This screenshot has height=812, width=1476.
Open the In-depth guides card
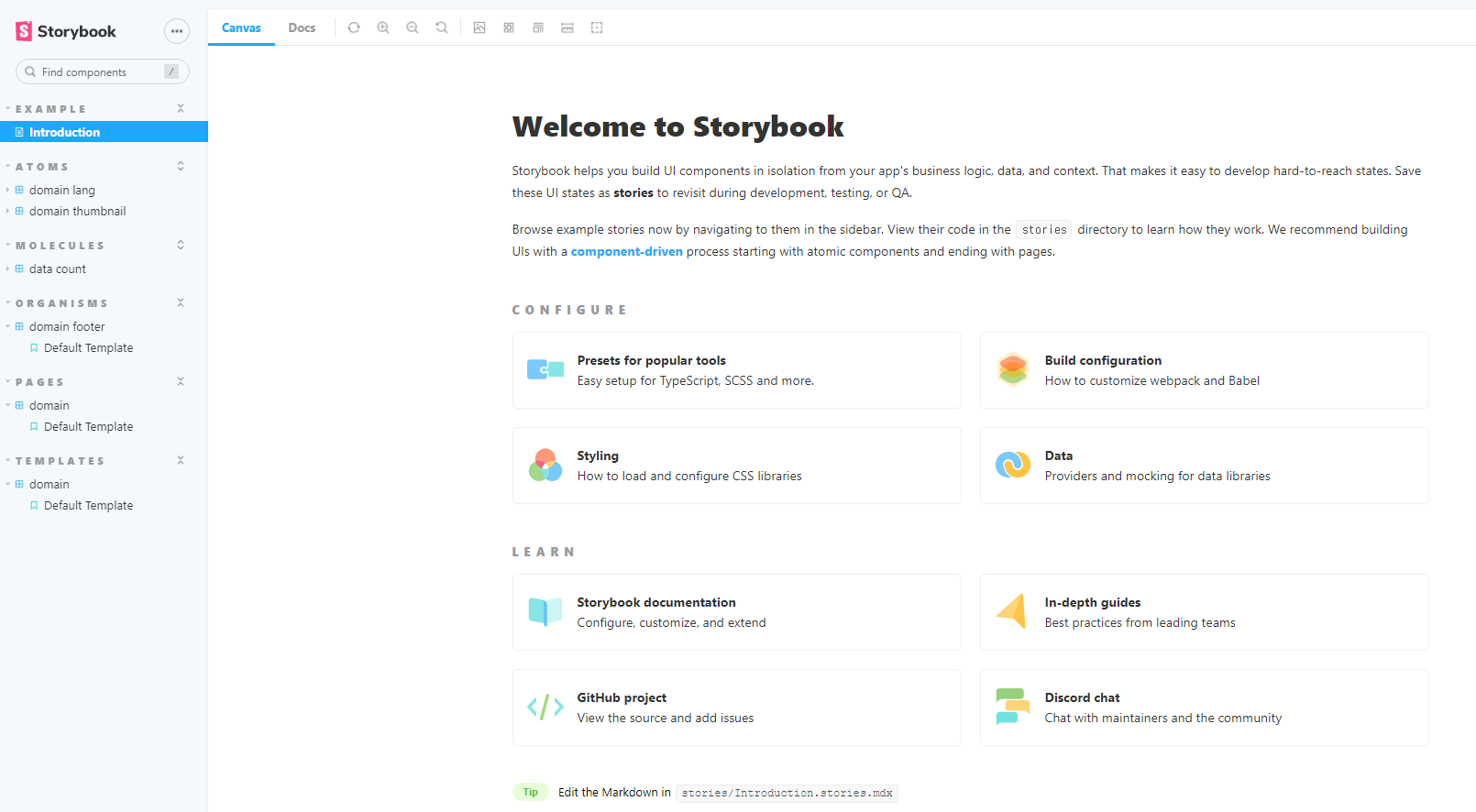click(1205, 612)
